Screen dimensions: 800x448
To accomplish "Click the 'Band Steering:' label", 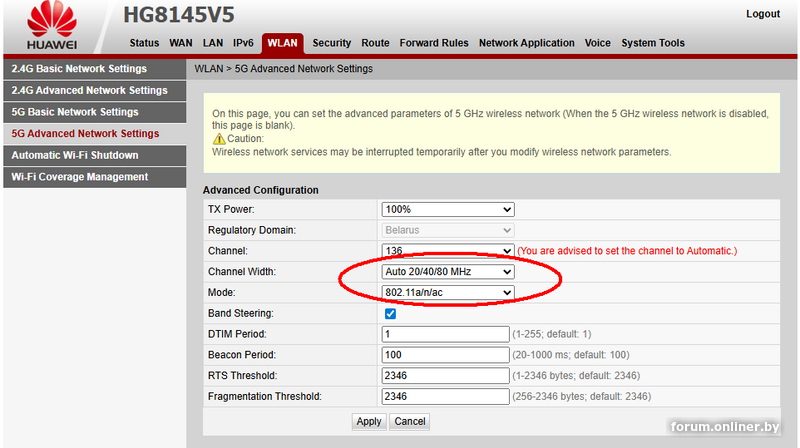I will tap(241, 313).
